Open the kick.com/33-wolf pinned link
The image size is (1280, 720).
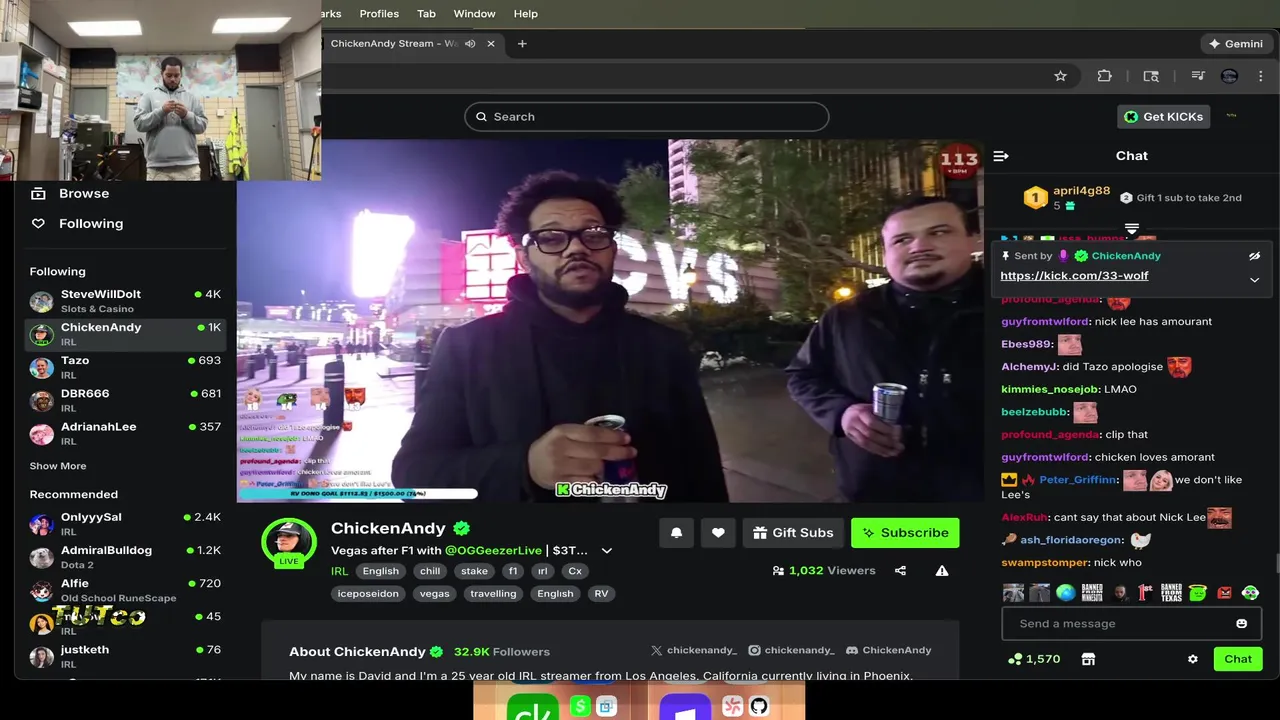click(x=1074, y=276)
